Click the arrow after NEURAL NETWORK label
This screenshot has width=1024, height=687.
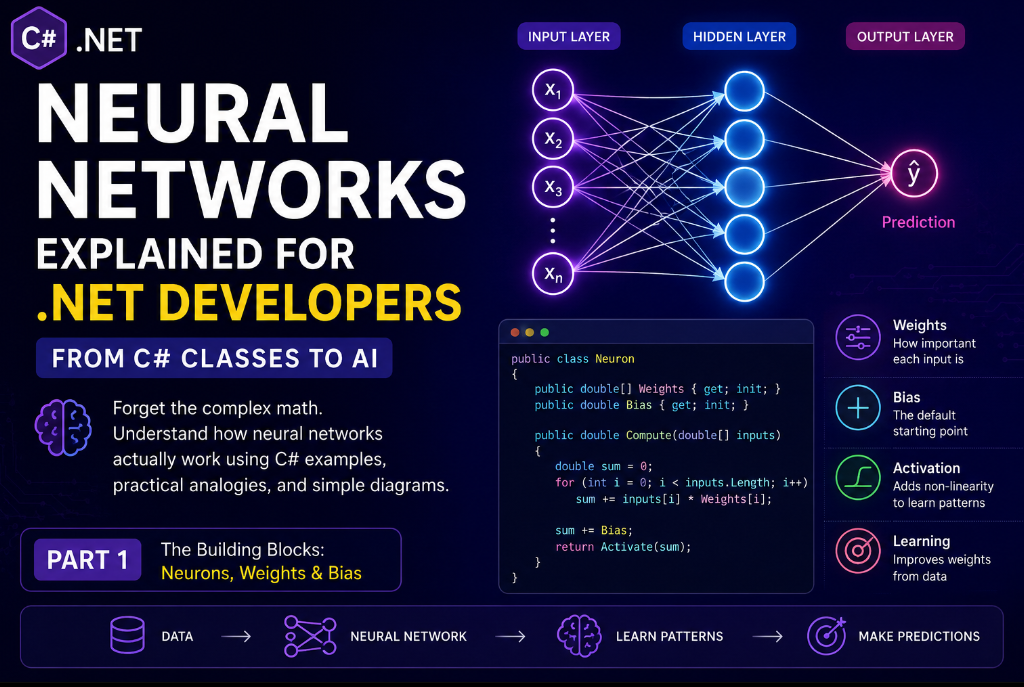(x=511, y=636)
